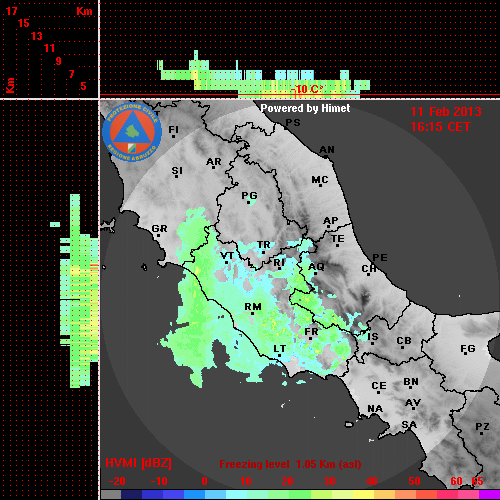
Task: Click the CH city label
Action: coord(369,268)
